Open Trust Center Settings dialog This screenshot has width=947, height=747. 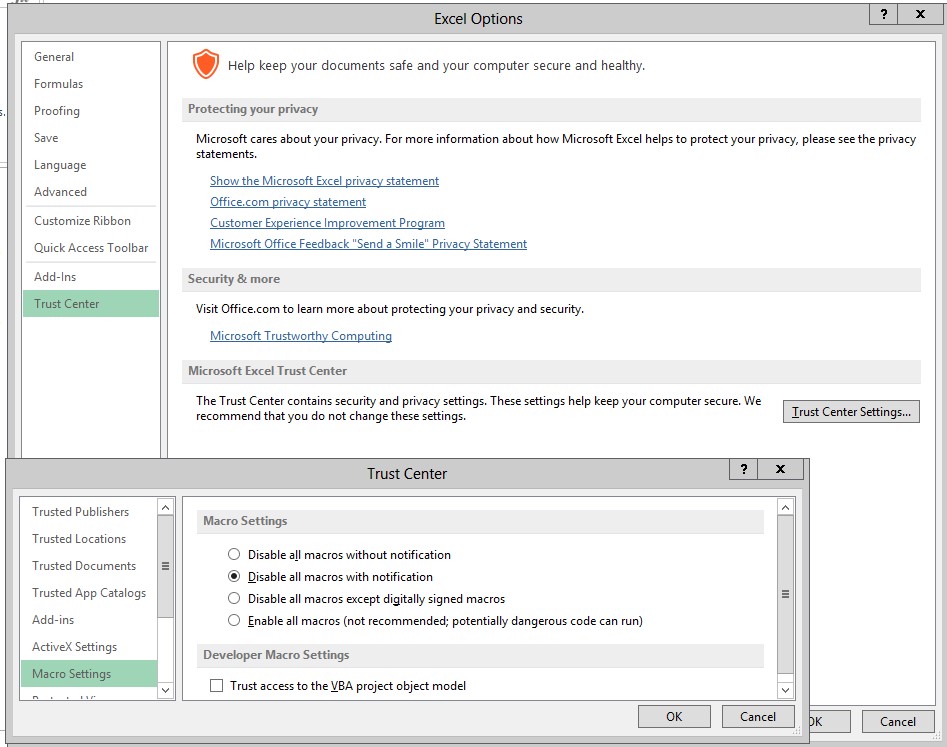pos(851,411)
